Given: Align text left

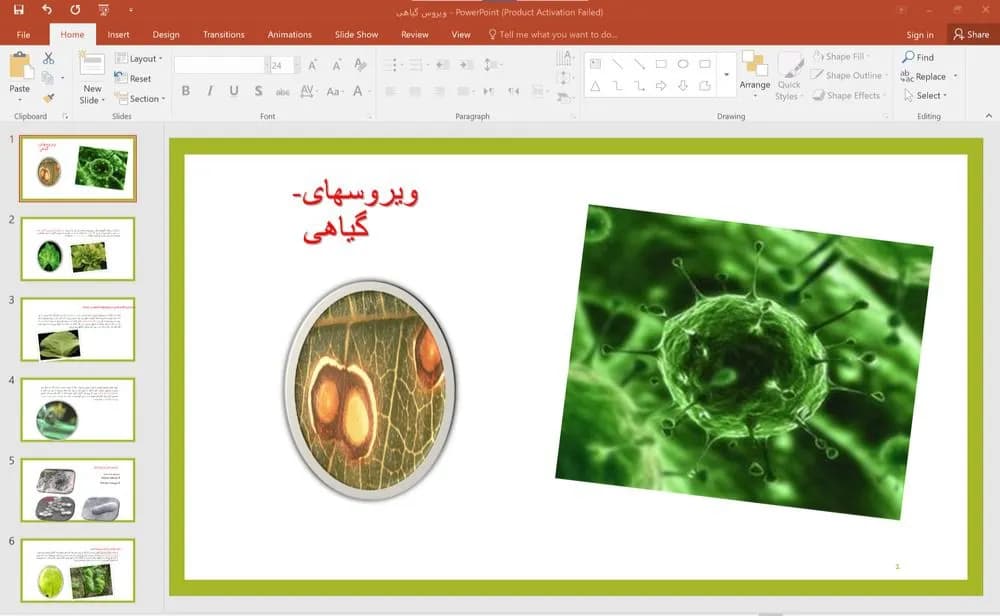Looking at the screenshot, I should coord(391,91).
